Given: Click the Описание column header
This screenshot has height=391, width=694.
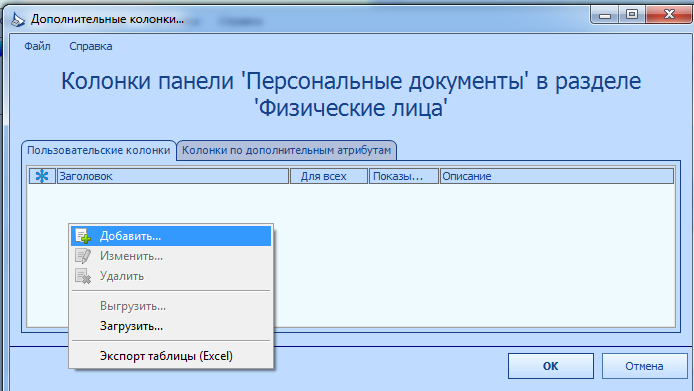Looking at the screenshot, I should click(x=557, y=176).
